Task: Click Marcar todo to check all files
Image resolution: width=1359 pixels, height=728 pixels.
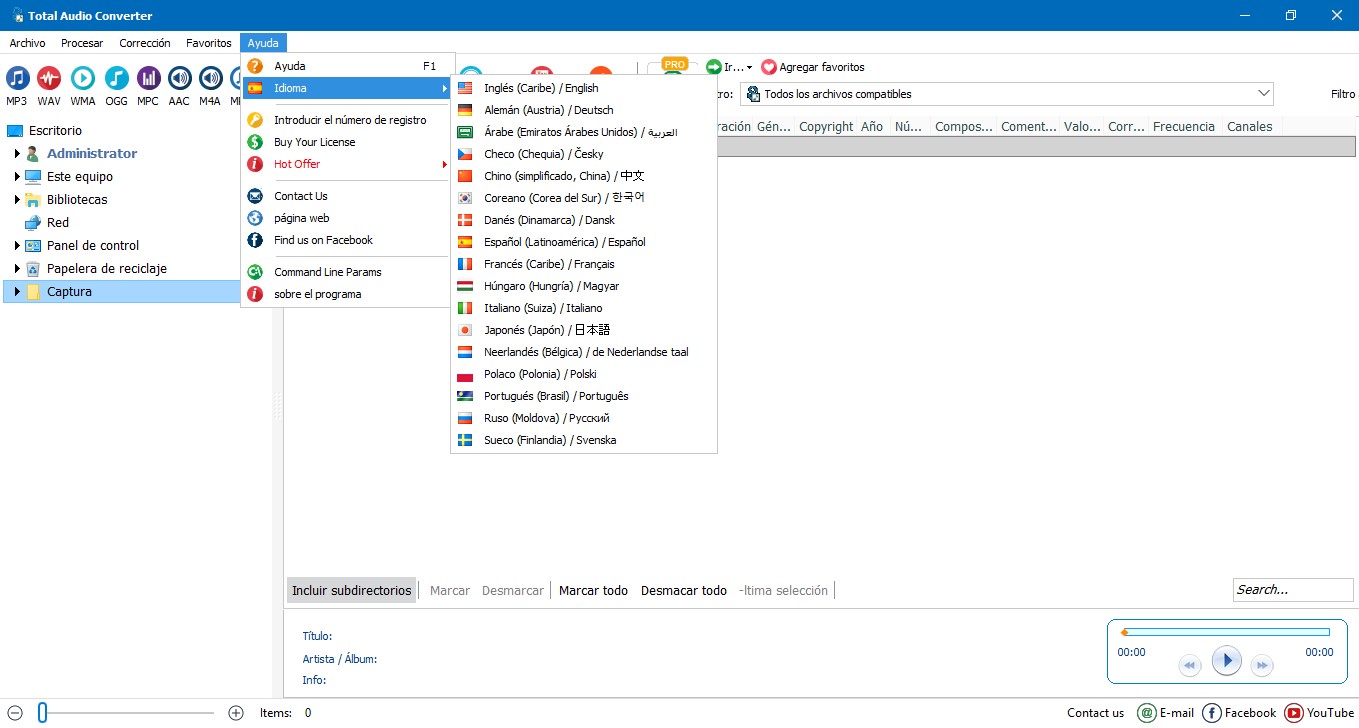Action: coord(593,590)
